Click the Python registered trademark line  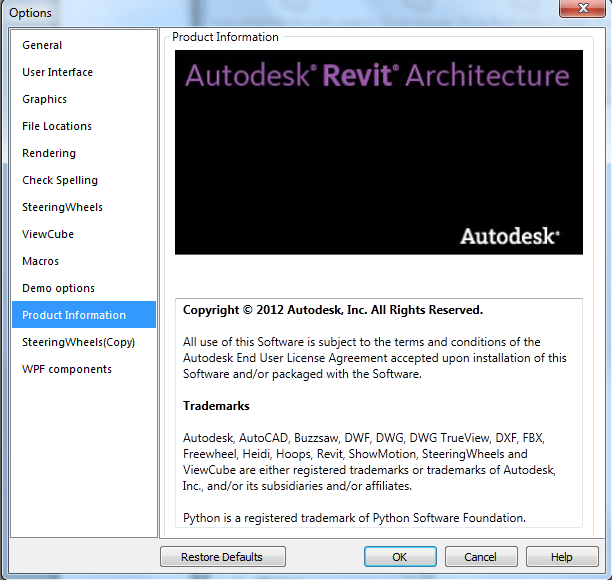coord(354,518)
